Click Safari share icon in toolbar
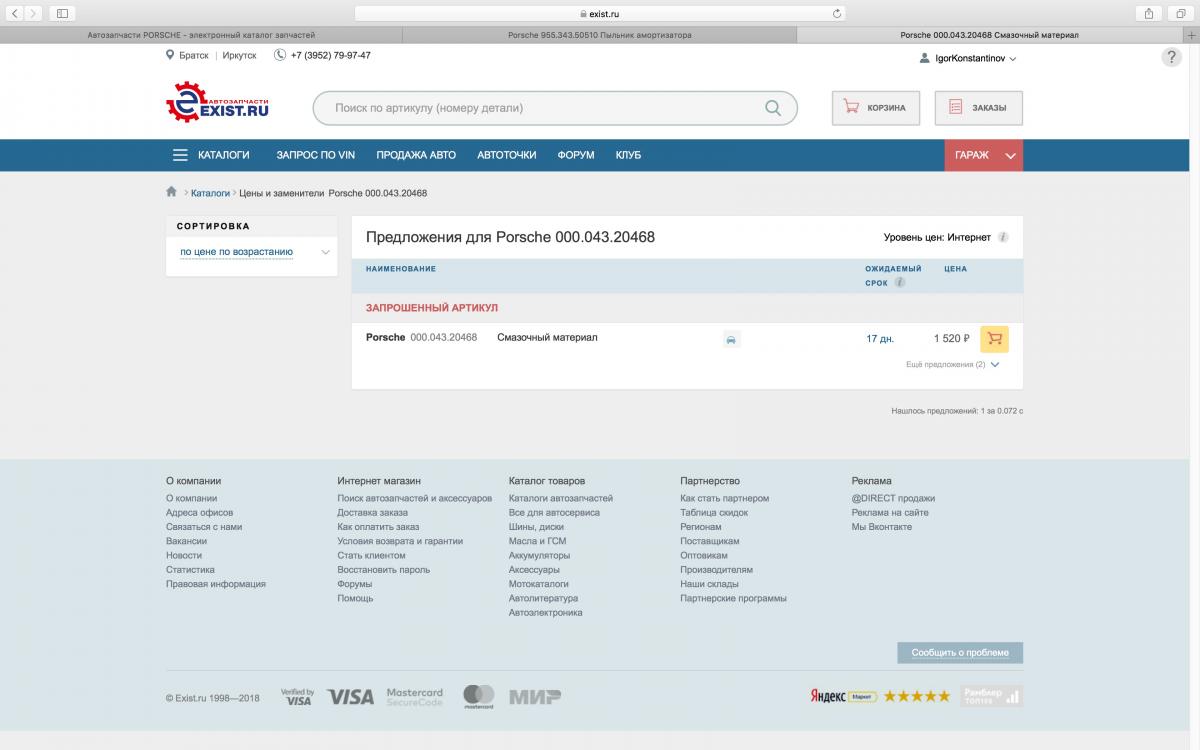This screenshot has width=1200, height=750. point(1149,13)
